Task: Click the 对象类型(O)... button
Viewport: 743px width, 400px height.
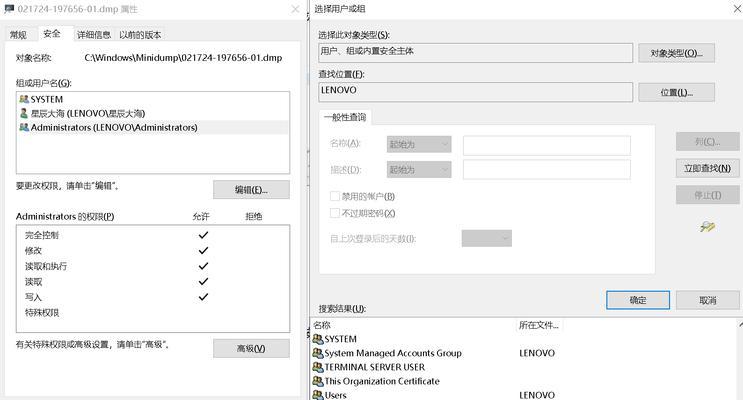Action: 676,53
